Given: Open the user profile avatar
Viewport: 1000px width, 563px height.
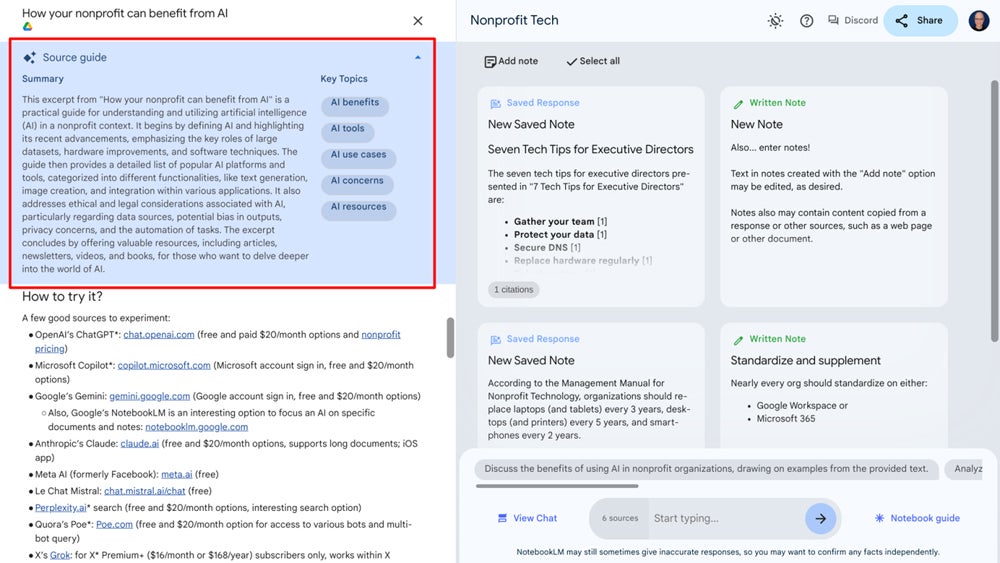Looking at the screenshot, I should pyautogui.click(x=978, y=20).
